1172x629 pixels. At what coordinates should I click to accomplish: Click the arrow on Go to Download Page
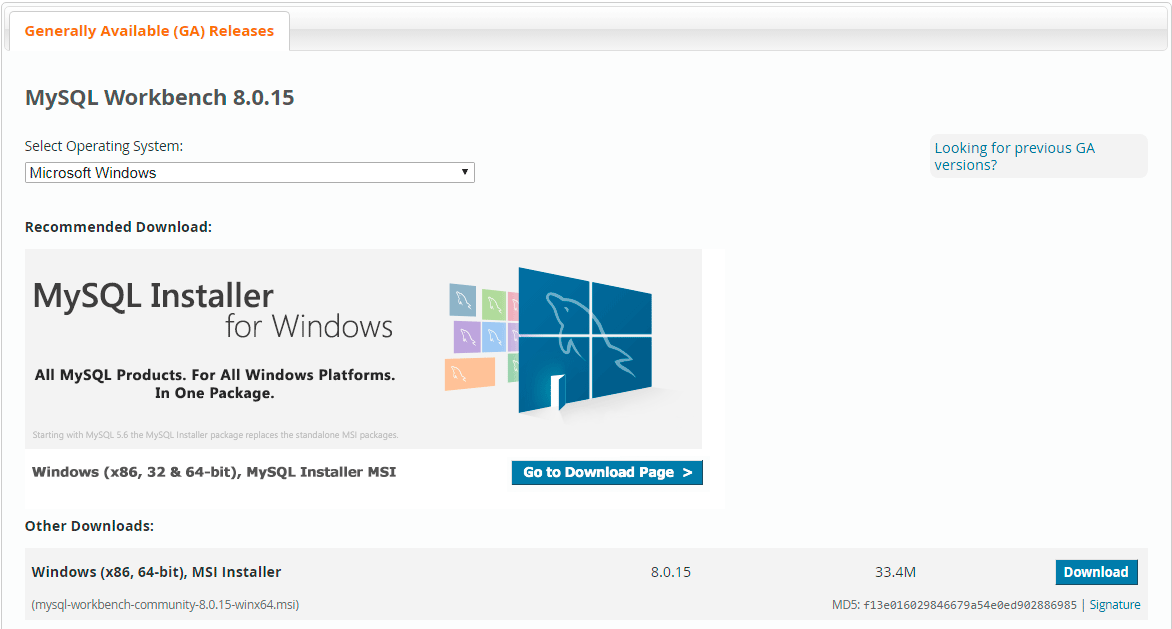coord(687,473)
